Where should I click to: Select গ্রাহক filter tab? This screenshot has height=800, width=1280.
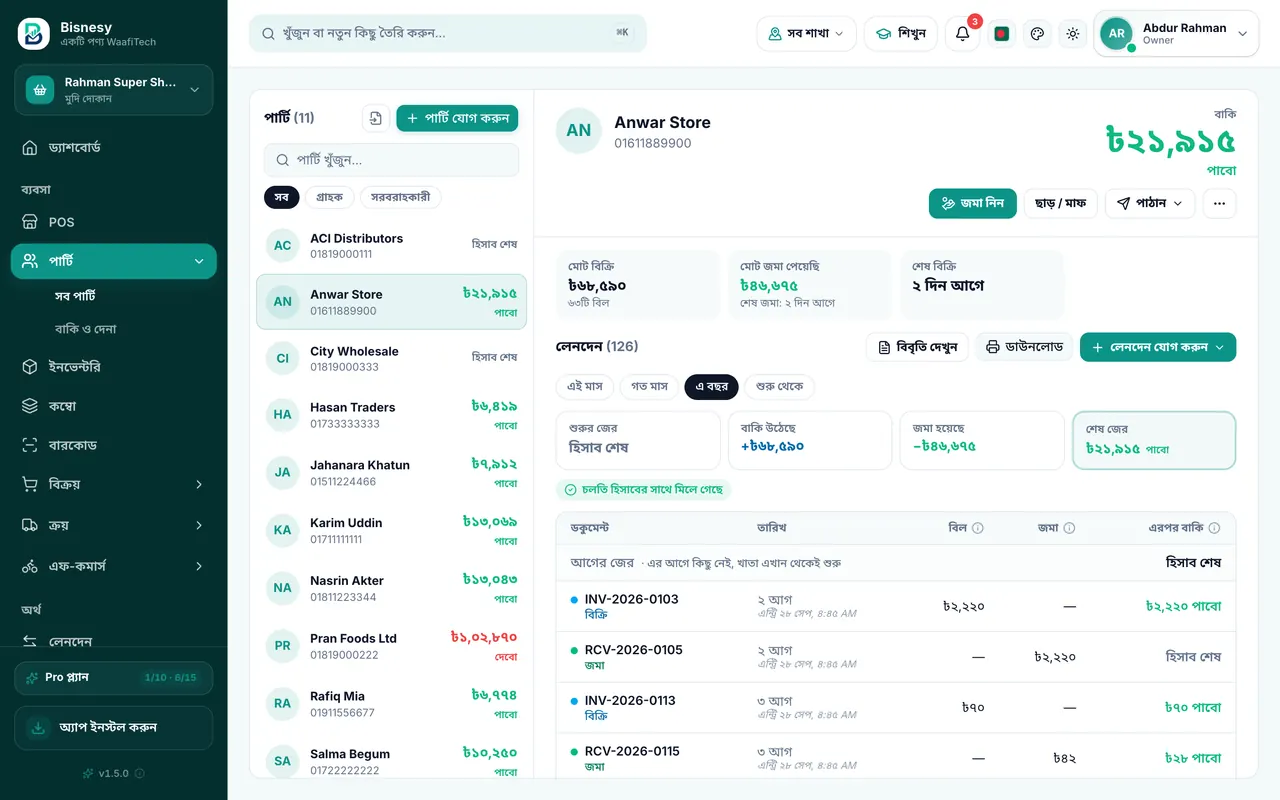point(329,197)
